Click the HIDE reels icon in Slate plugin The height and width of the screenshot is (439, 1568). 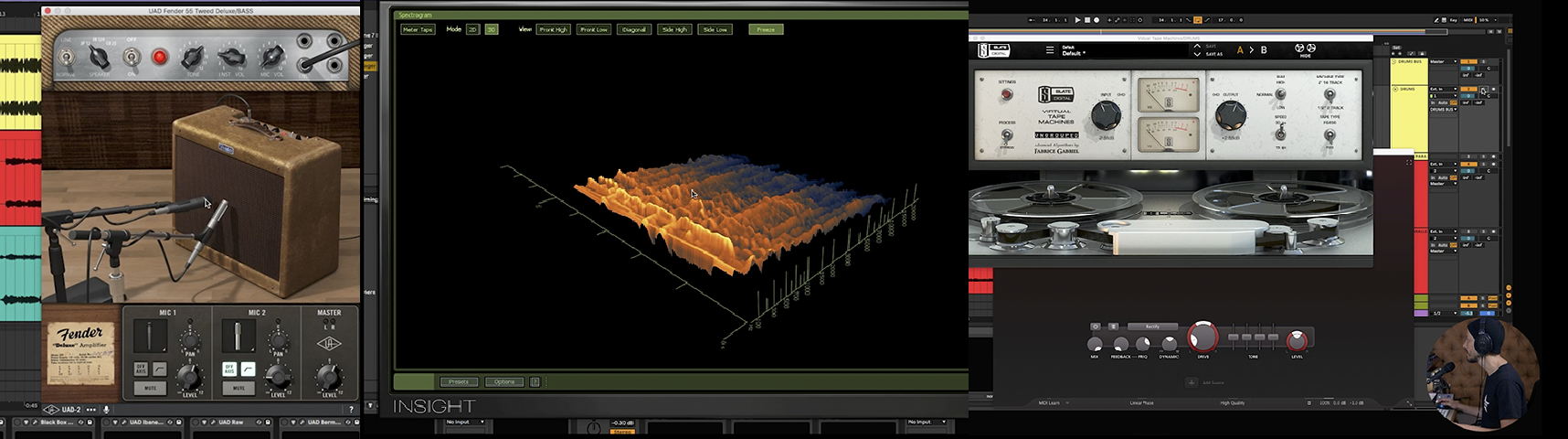[x=1306, y=50]
